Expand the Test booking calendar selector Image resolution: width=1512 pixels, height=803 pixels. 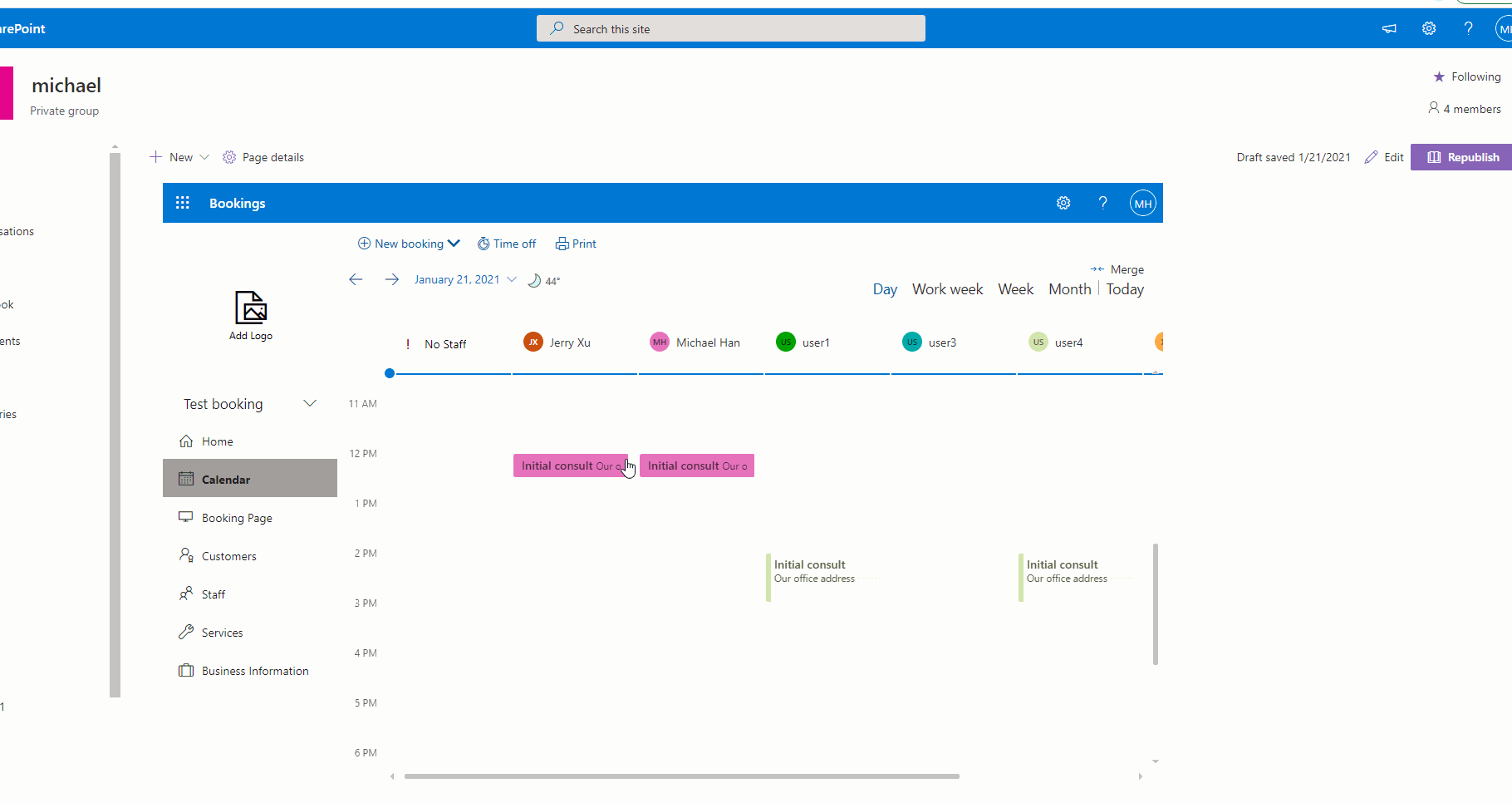click(x=310, y=403)
